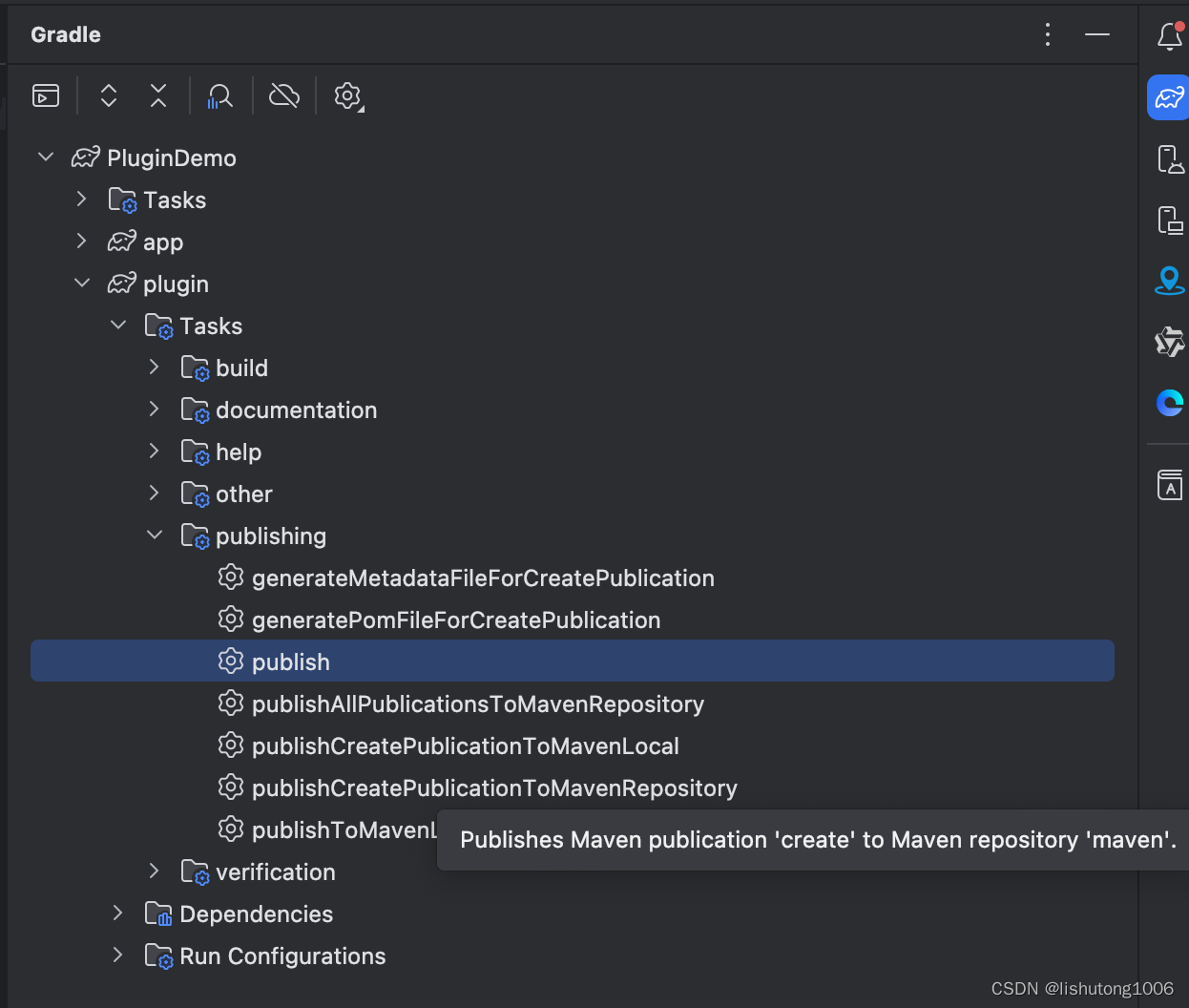Click Execute Gradle Task toolbar icon
This screenshot has width=1189, height=1008.
pyautogui.click(x=46, y=95)
